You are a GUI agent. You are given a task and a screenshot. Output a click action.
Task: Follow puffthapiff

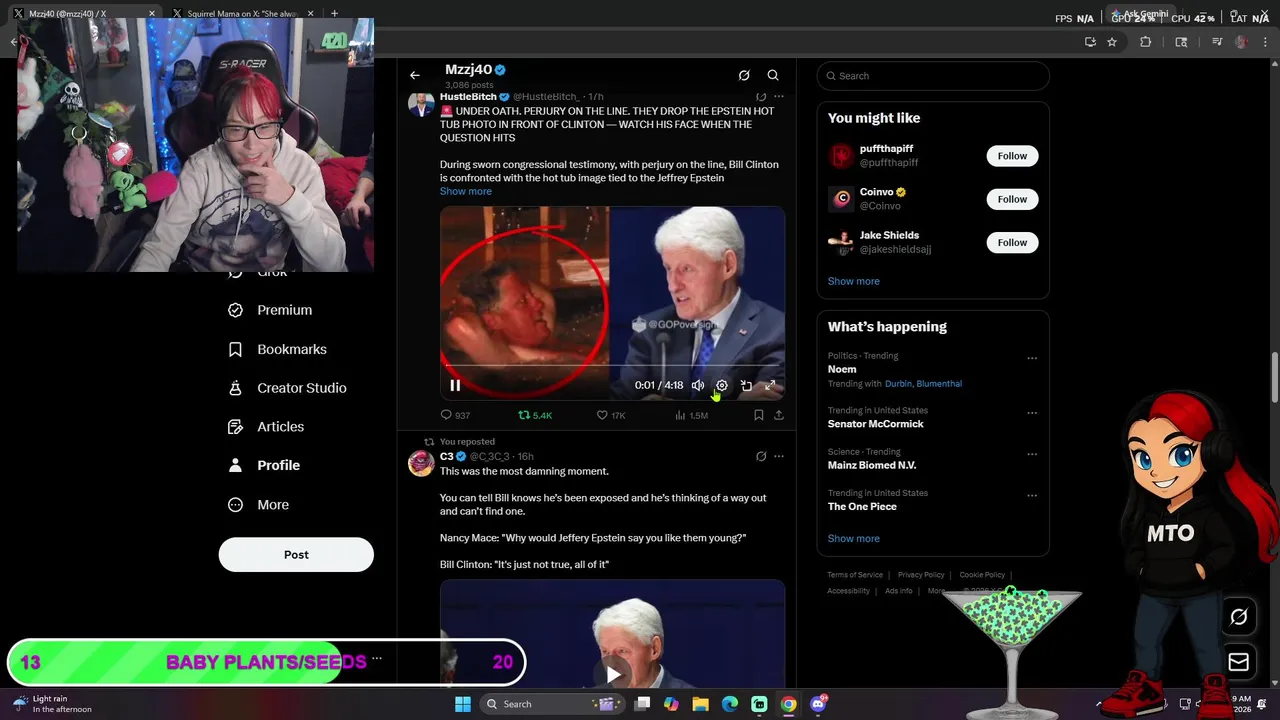pos(1012,156)
